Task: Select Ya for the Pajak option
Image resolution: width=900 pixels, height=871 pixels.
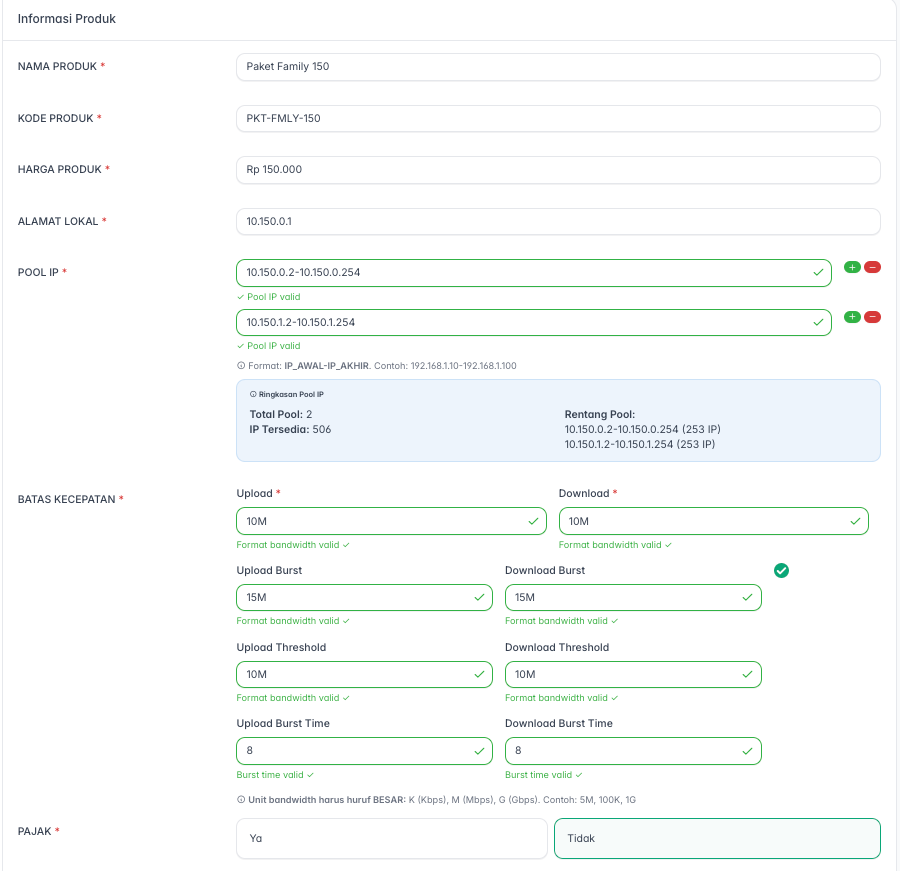Action: point(393,838)
